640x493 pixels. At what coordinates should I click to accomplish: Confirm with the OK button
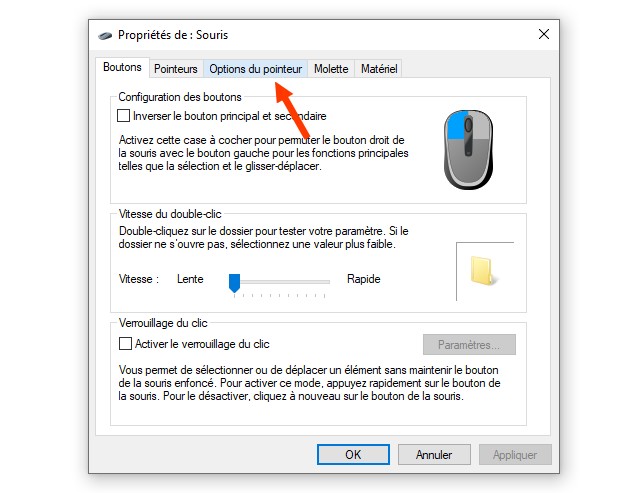point(353,455)
